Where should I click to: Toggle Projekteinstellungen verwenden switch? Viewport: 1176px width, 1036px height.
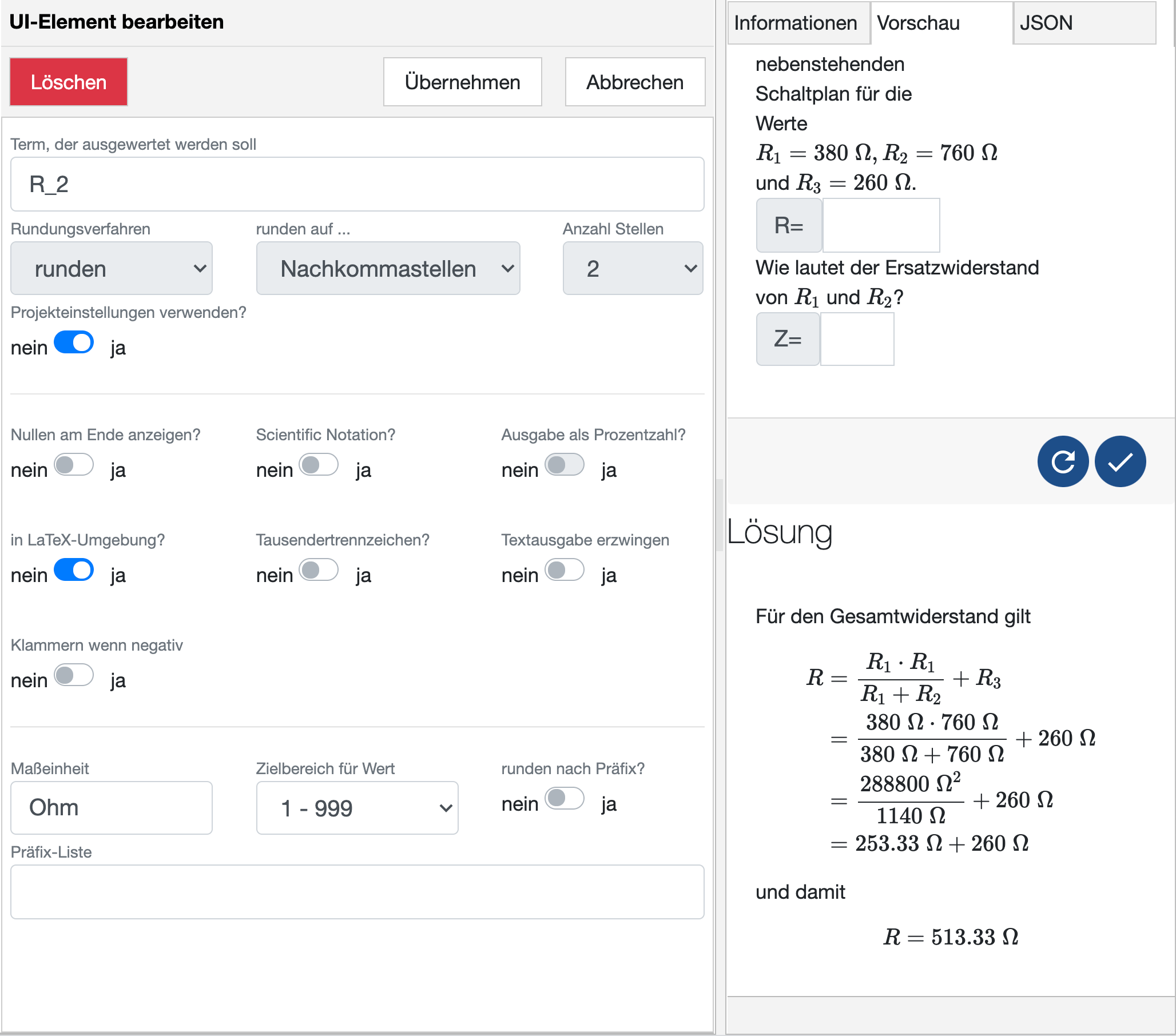click(74, 342)
